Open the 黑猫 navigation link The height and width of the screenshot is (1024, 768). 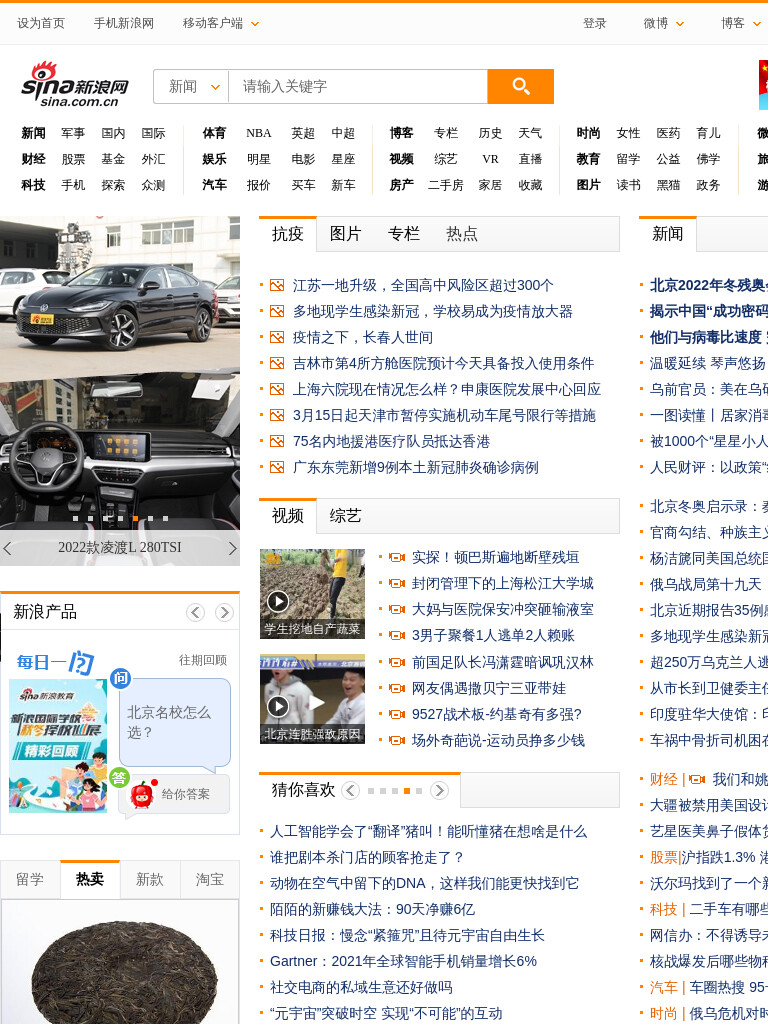point(668,185)
